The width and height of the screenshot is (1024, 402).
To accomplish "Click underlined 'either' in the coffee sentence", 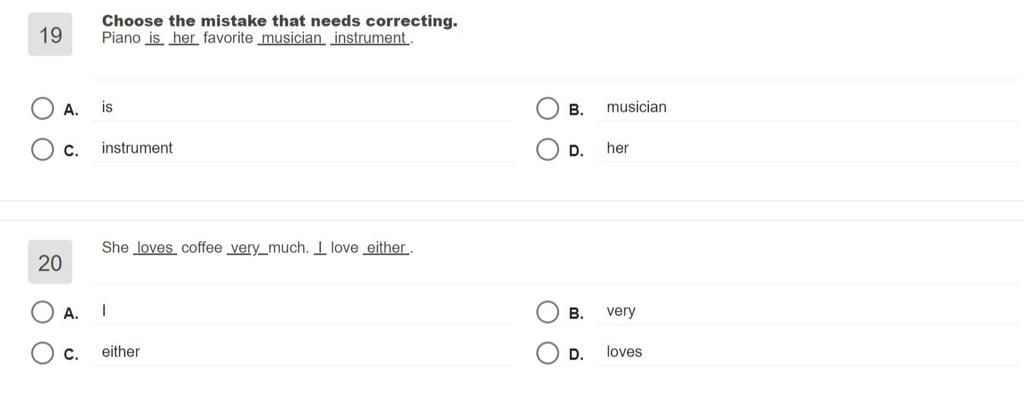I will tap(386, 248).
